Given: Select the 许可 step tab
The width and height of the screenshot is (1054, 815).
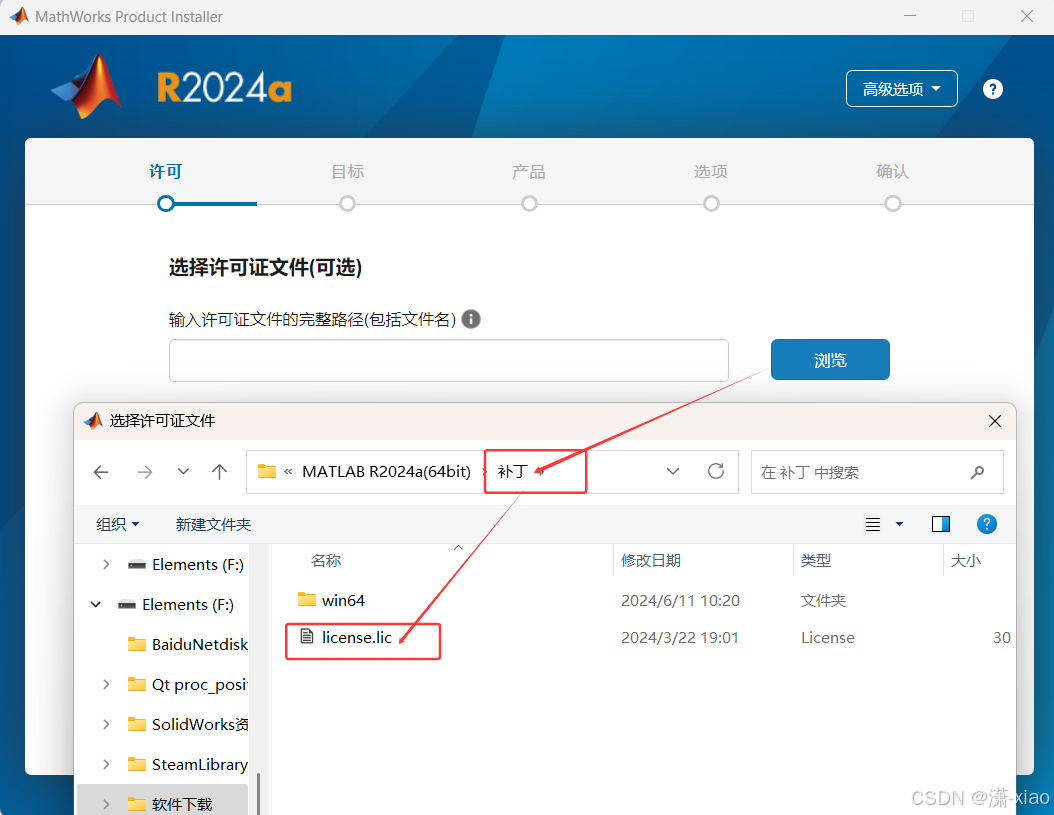Looking at the screenshot, I should 165,171.
